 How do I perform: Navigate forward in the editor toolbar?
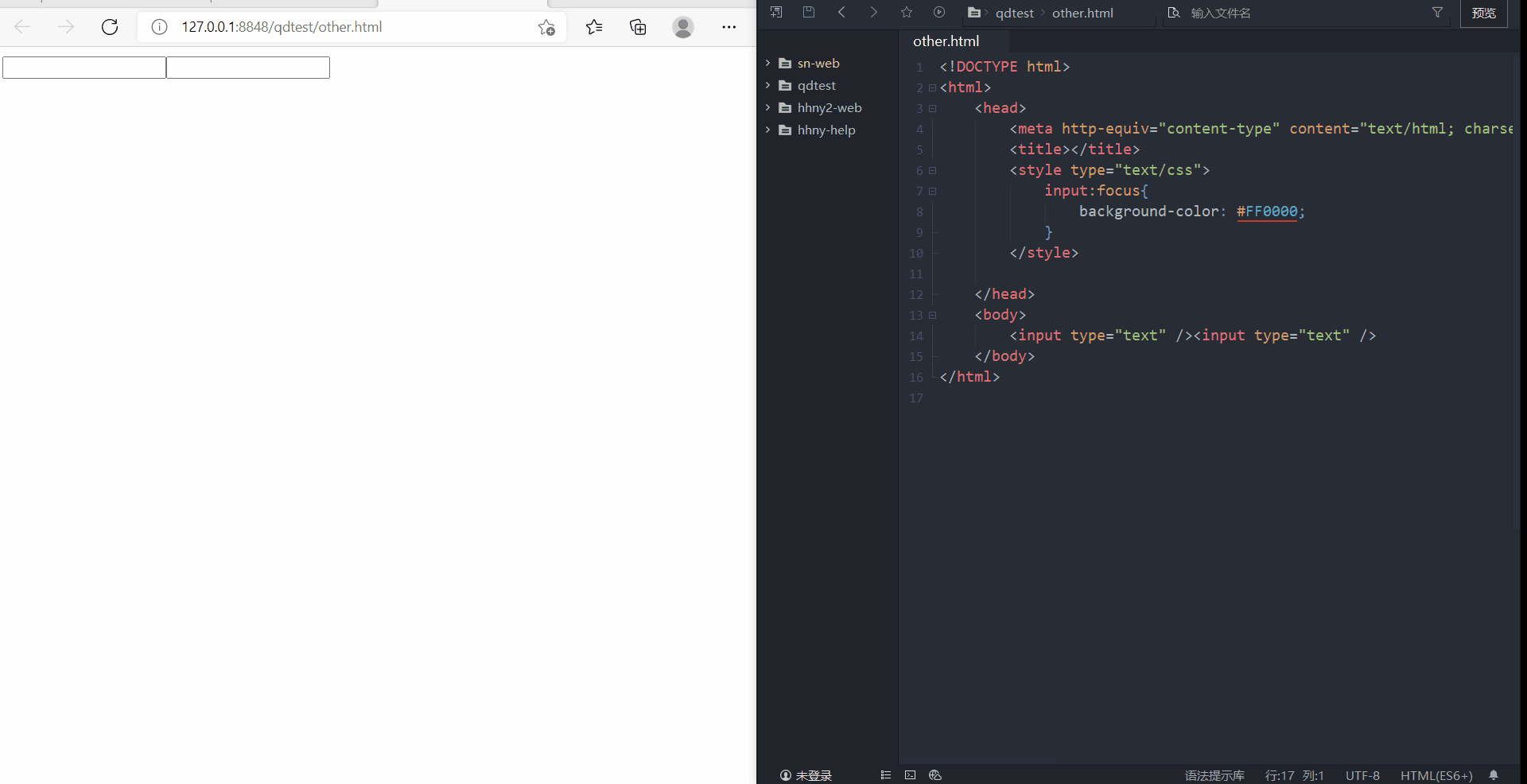[x=874, y=12]
